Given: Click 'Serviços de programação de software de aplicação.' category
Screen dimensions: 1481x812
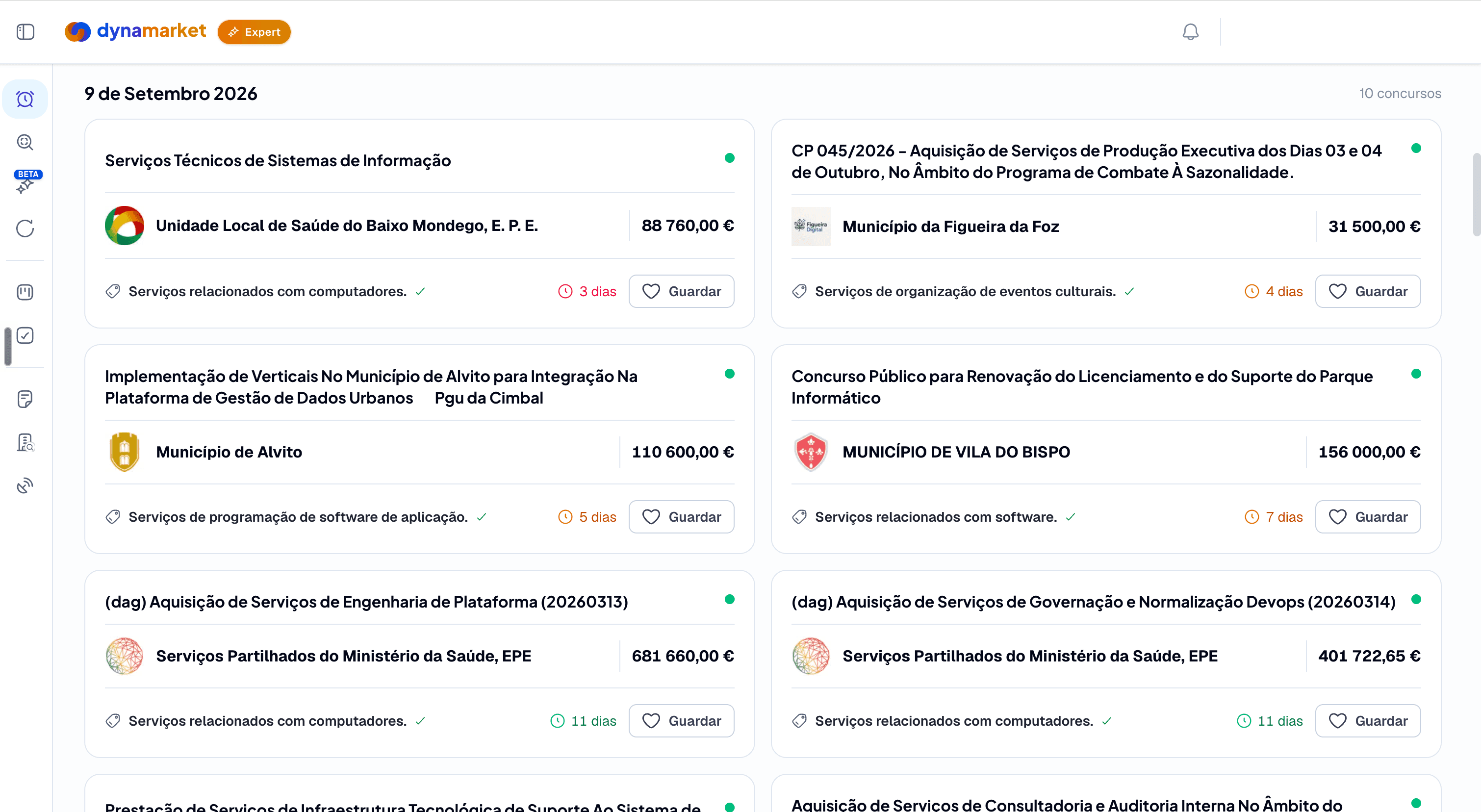Looking at the screenshot, I should click(x=298, y=517).
